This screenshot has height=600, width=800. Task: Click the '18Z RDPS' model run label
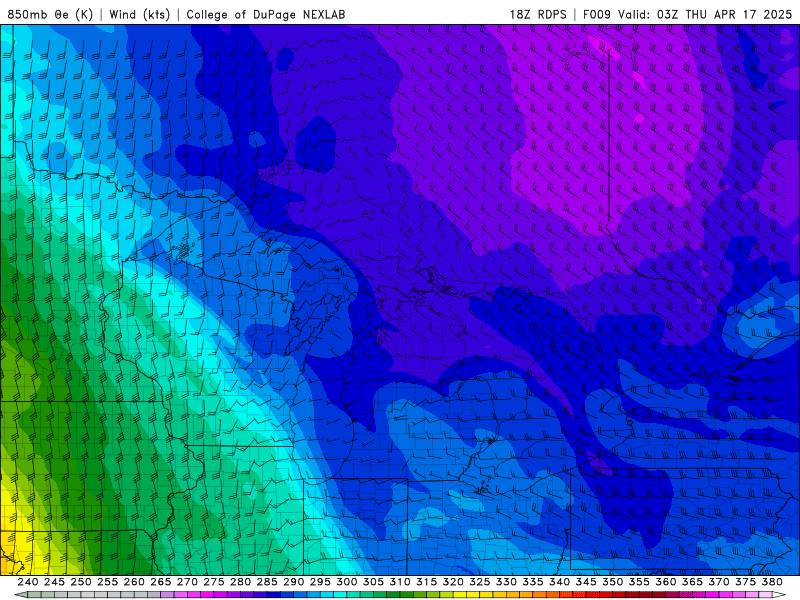coord(538,14)
